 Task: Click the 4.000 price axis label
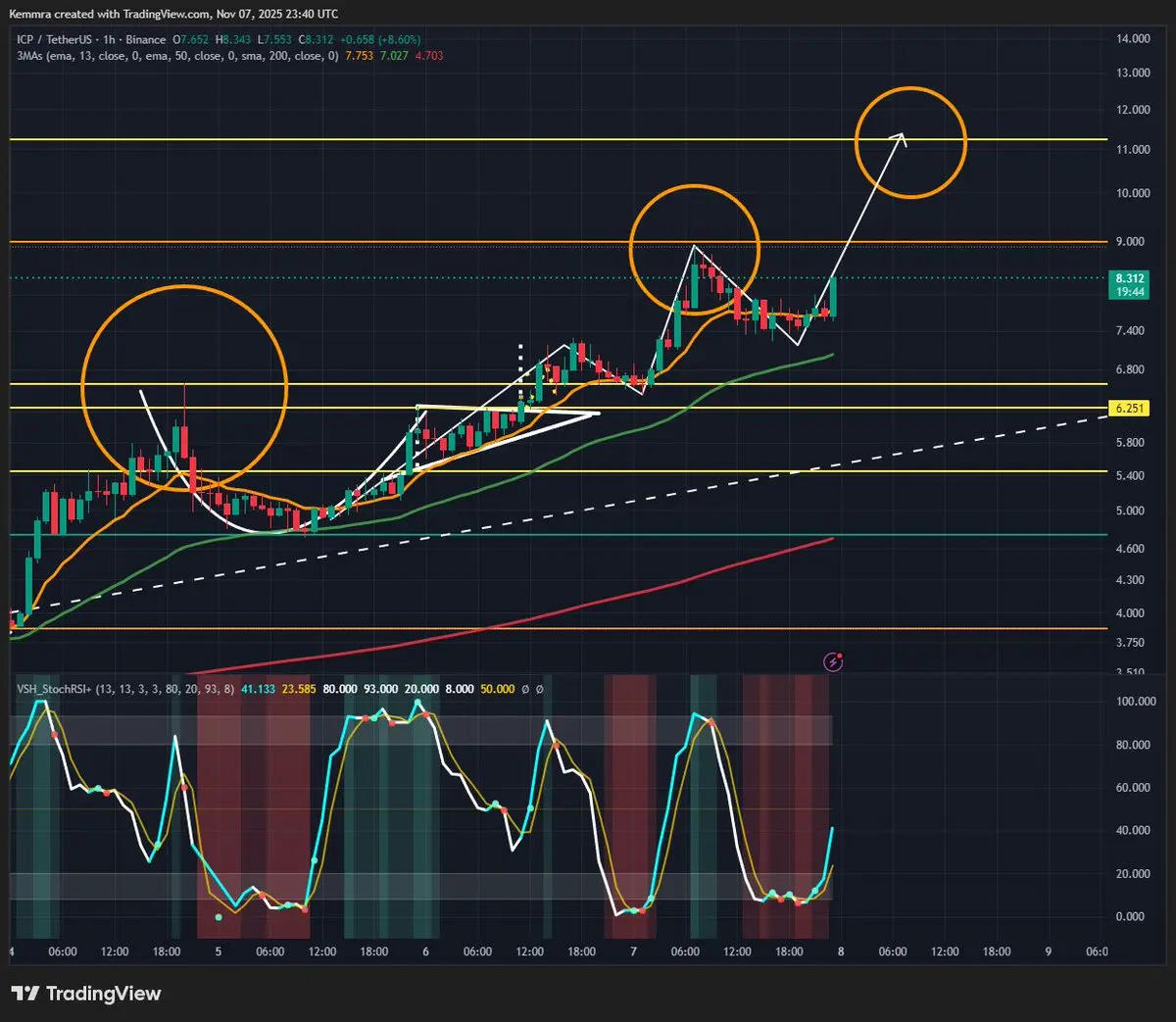(1130, 613)
